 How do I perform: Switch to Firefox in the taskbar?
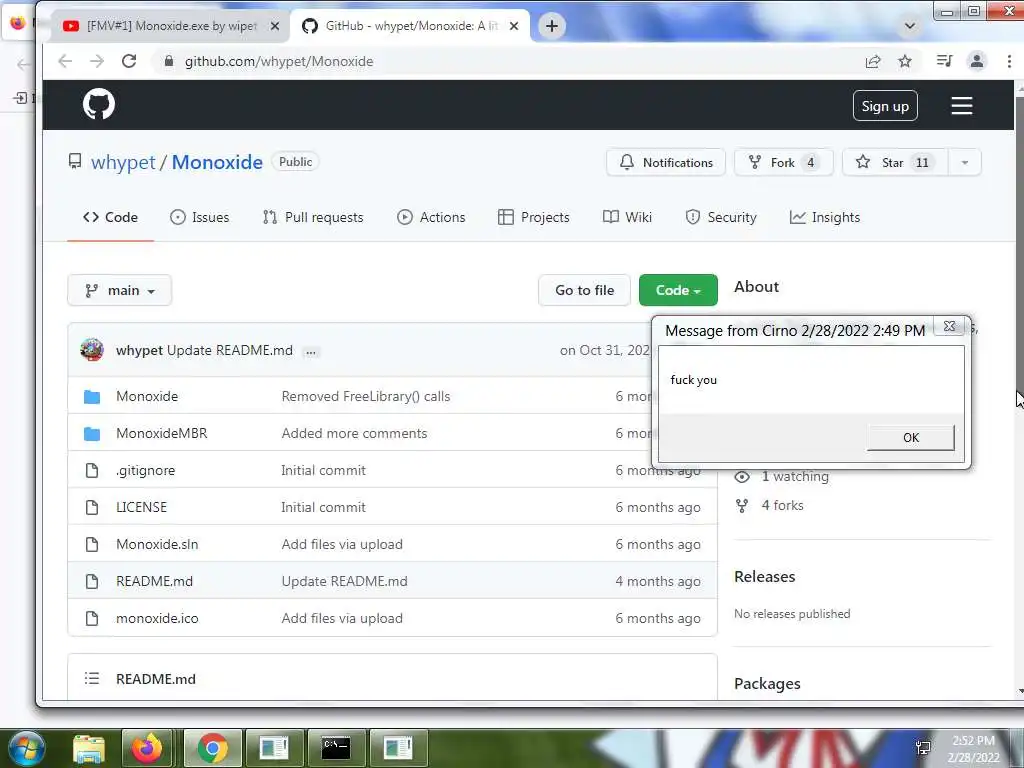click(x=147, y=748)
